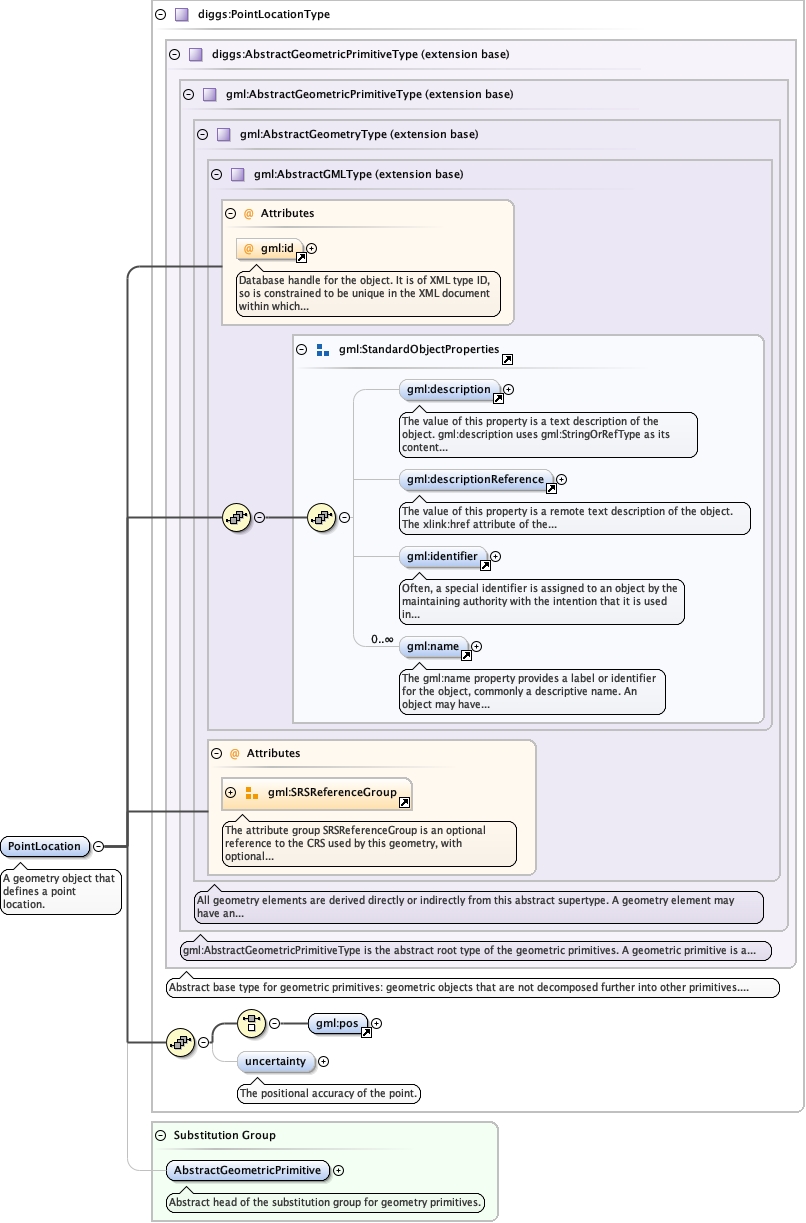
Task: Follow the reference arrow on gml:description
Action: click(x=498, y=398)
